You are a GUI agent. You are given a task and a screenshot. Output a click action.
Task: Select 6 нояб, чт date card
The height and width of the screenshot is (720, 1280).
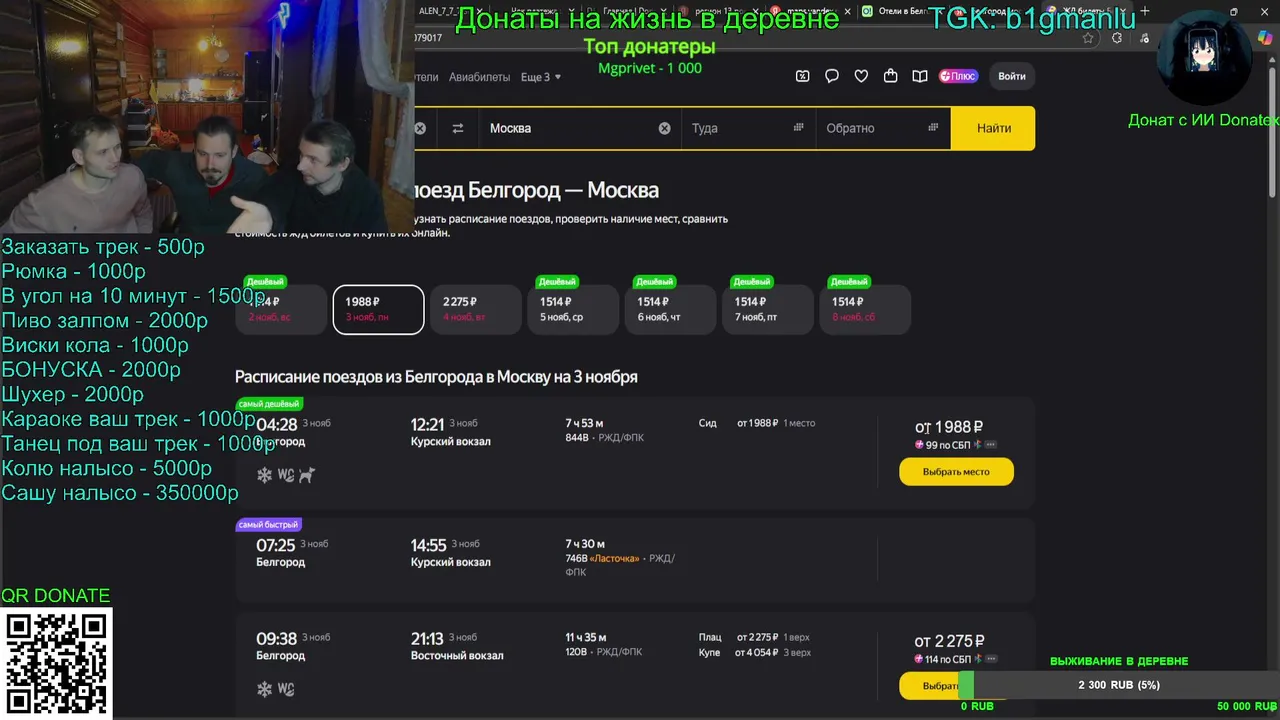670,309
